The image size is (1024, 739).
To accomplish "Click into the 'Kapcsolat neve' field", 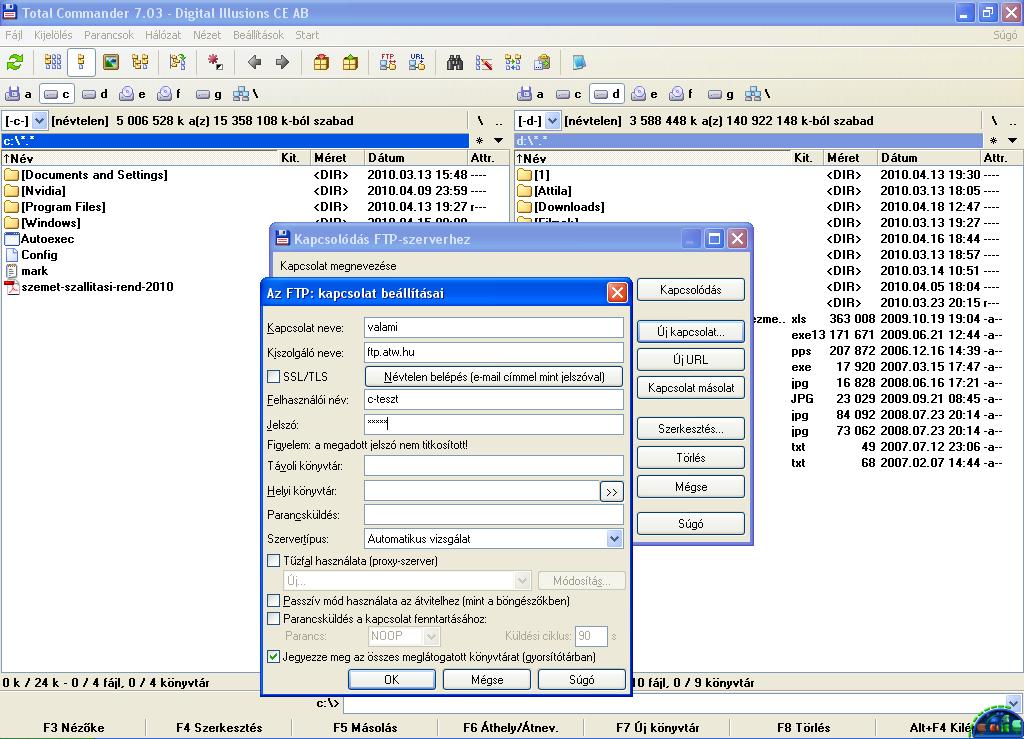I will tap(494, 327).
